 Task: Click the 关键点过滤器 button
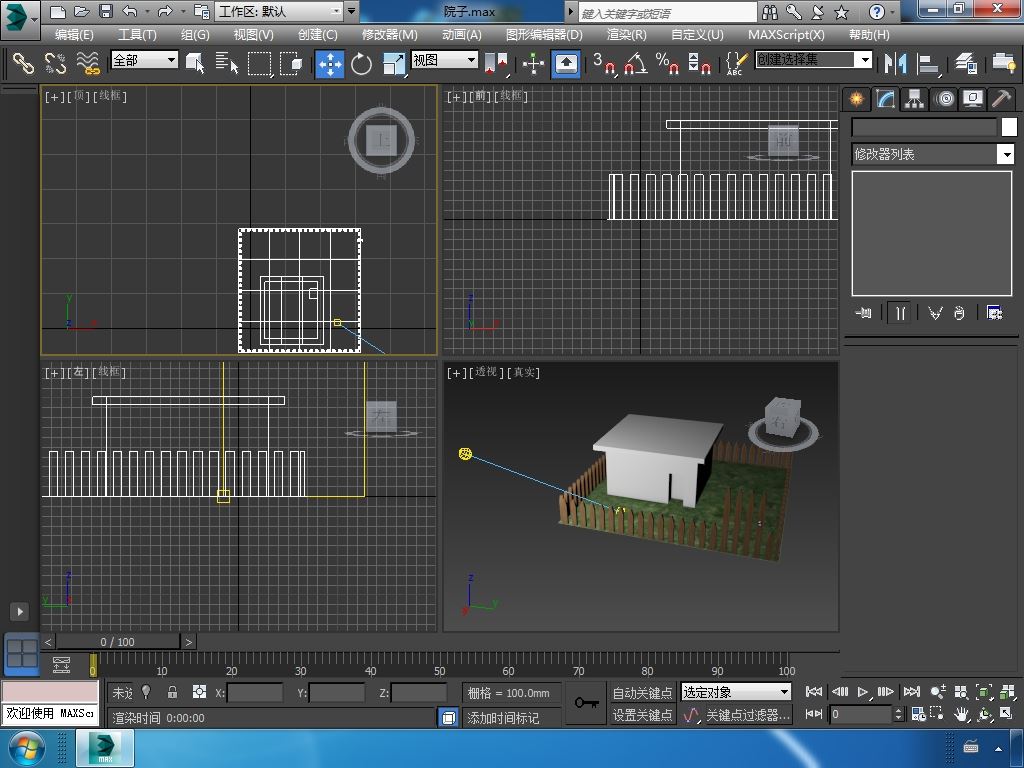tap(747, 715)
